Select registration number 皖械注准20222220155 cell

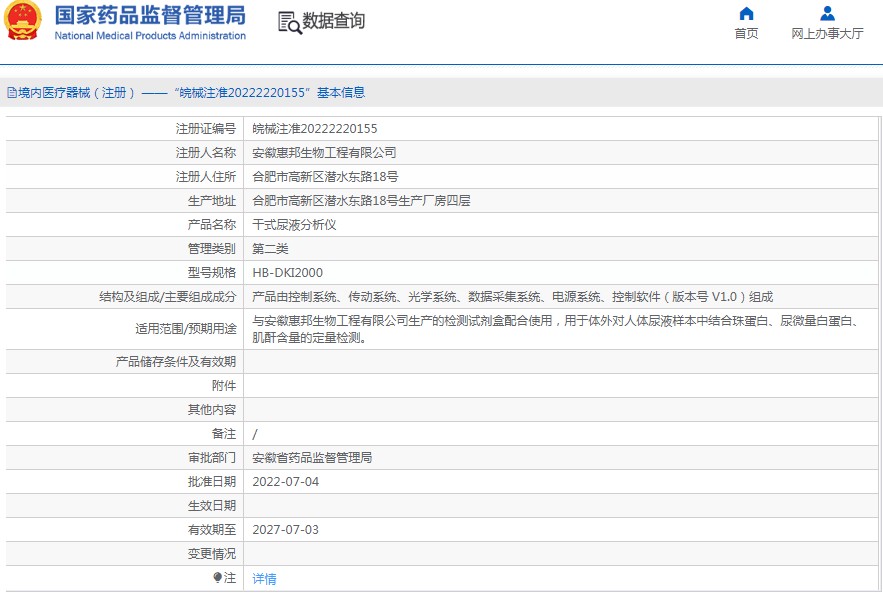click(x=315, y=128)
